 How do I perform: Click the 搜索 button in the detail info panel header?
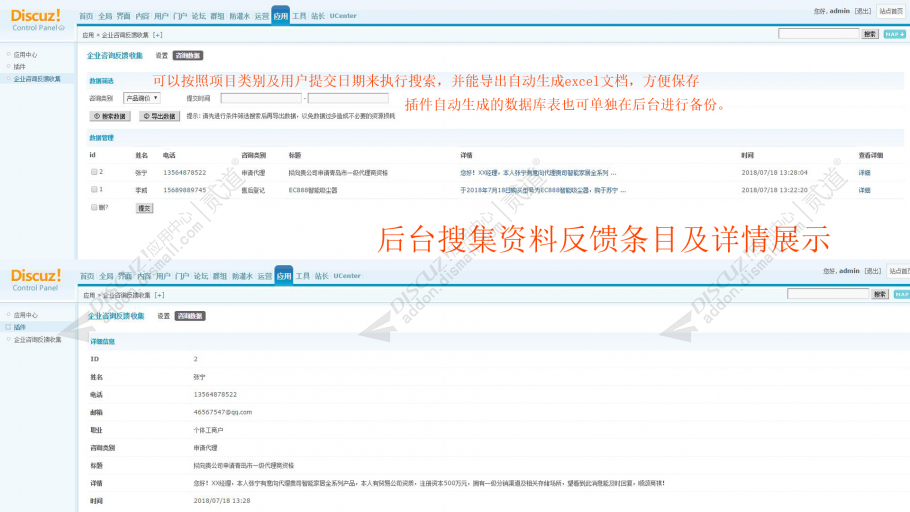click(880, 294)
